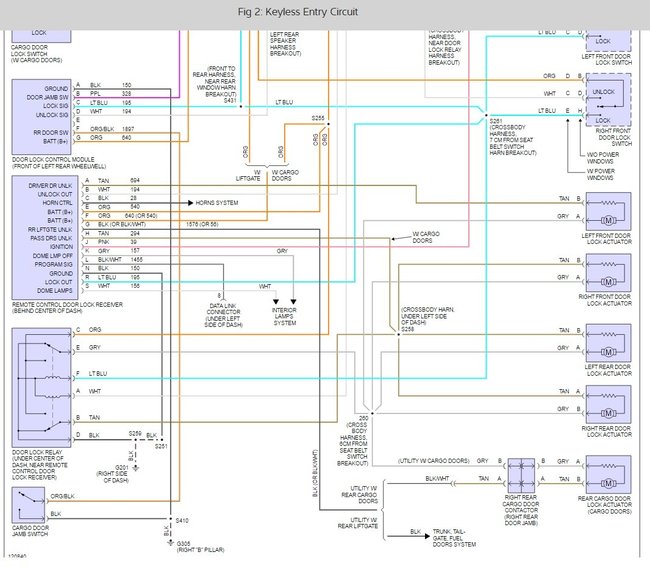Click the 'RIGHT FRONT DOOR LOCK SWITCH' caption
This screenshot has width=650, height=566.
[614, 137]
